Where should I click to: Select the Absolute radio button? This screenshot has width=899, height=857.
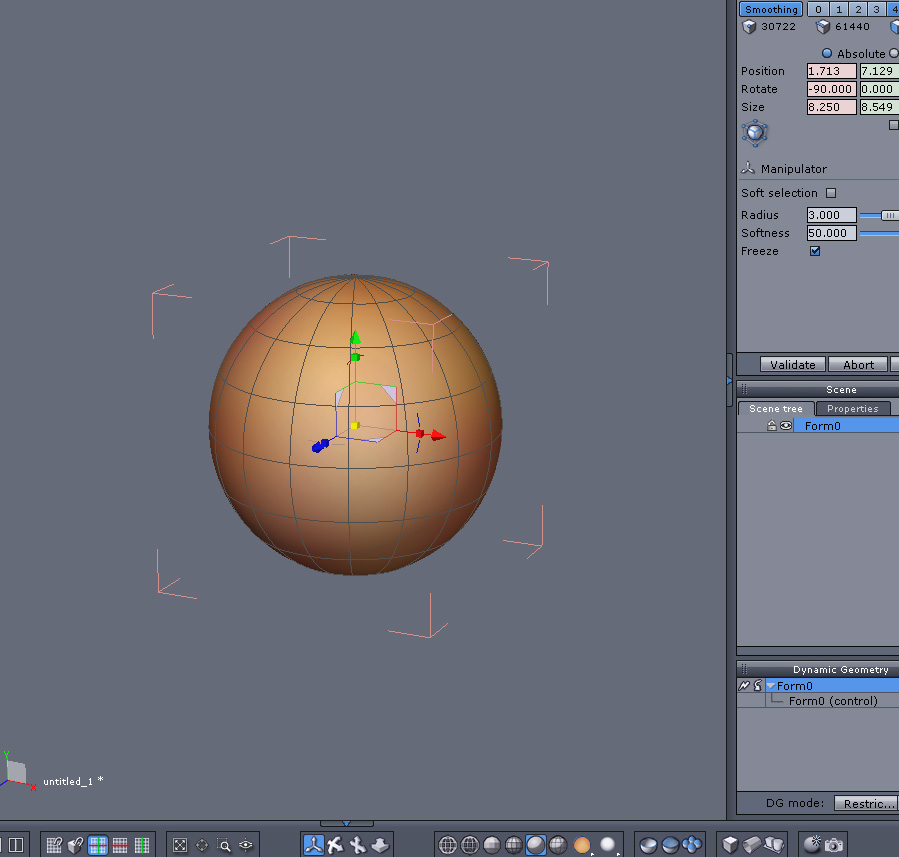click(827, 53)
